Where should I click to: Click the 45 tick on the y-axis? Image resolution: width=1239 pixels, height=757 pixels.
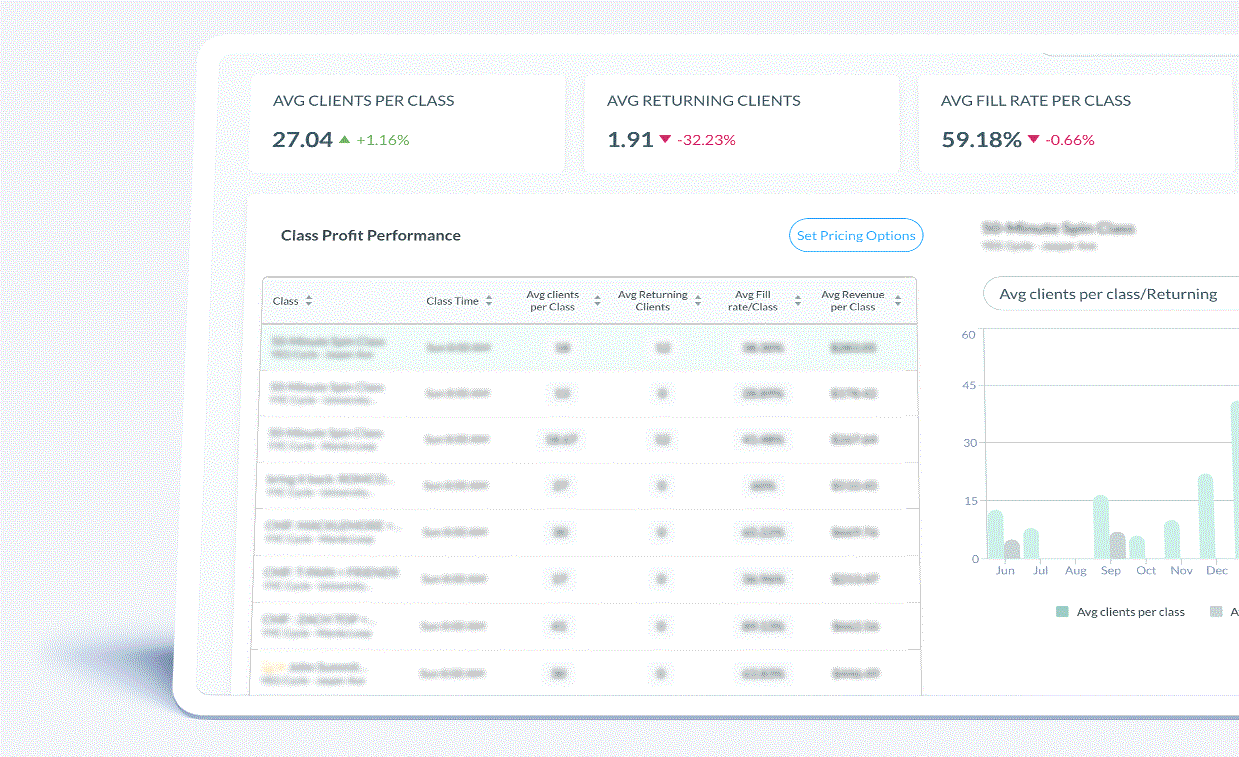968,386
